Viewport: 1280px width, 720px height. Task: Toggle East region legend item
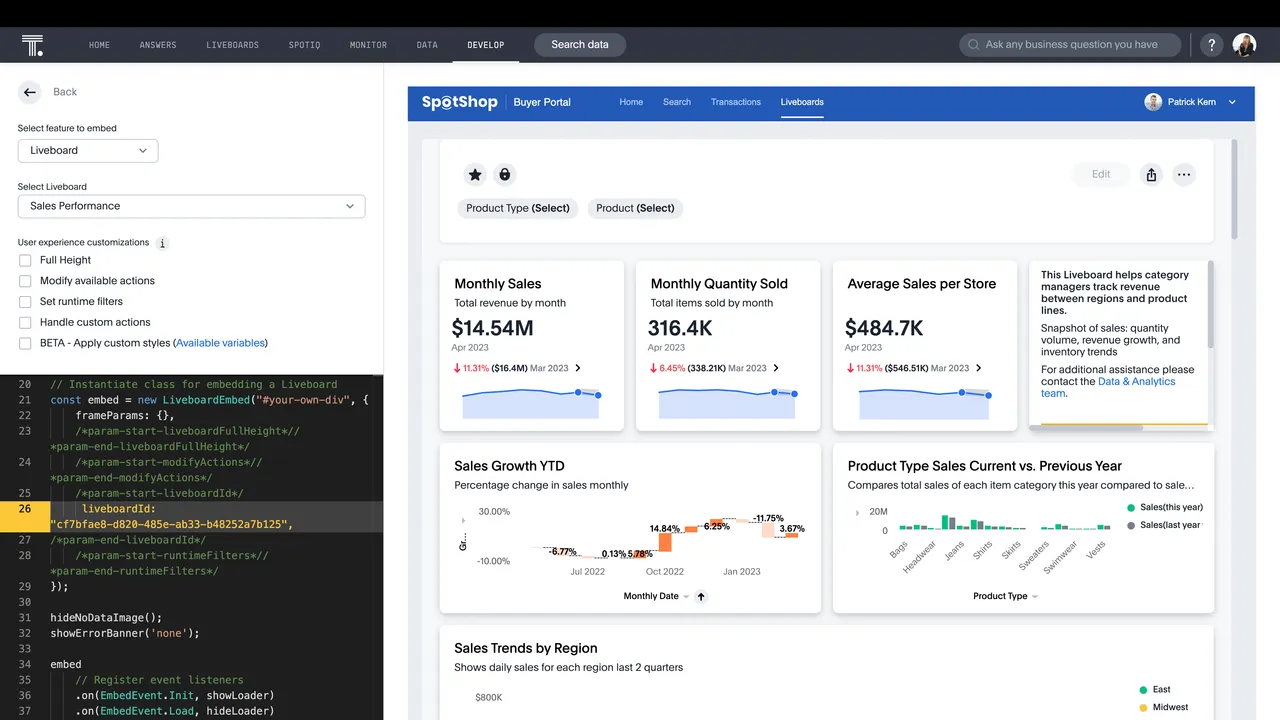pyautogui.click(x=1154, y=690)
